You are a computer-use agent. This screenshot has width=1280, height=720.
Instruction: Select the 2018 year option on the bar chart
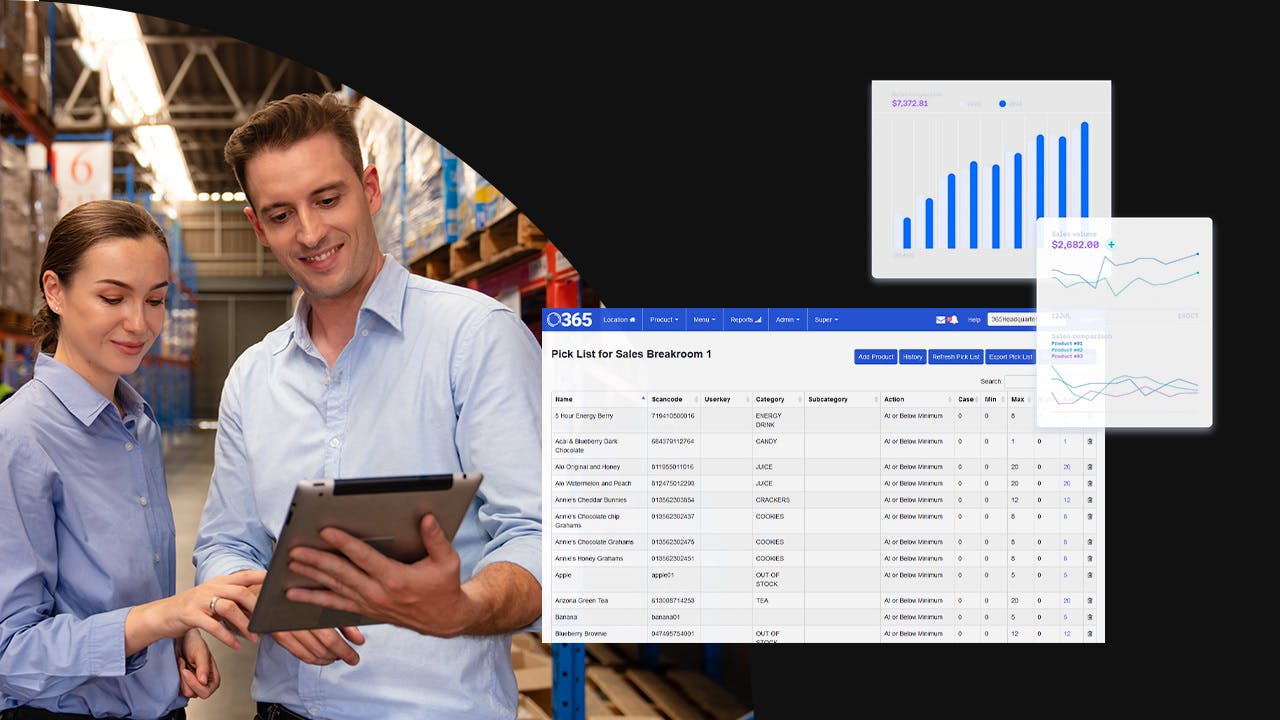pyautogui.click(x=1003, y=103)
